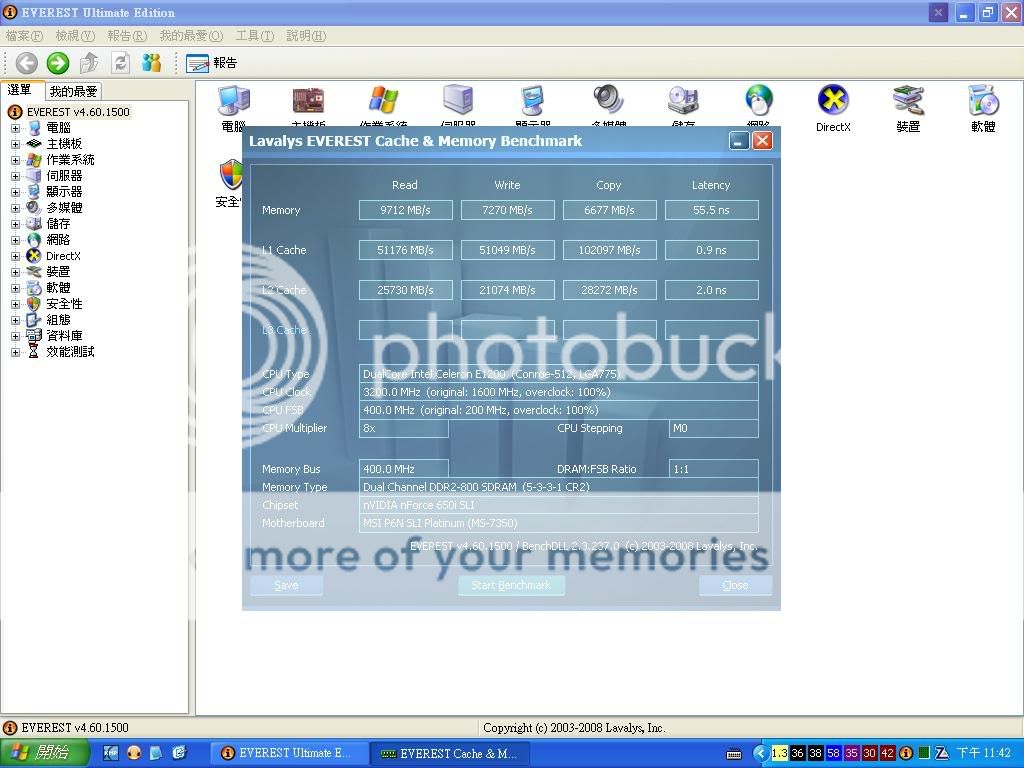Click the Memory Type DDR2-800 value
The width and height of the screenshot is (1024, 768).
pyautogui.click(x=558, y=487)
